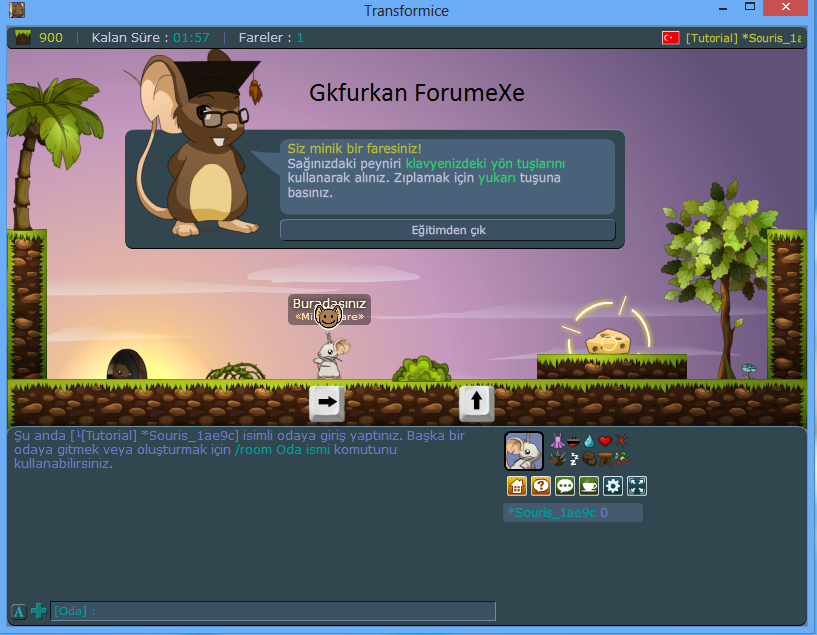Activate the Zzz sleep emote
817x635 pixels.
click(574, 459)
